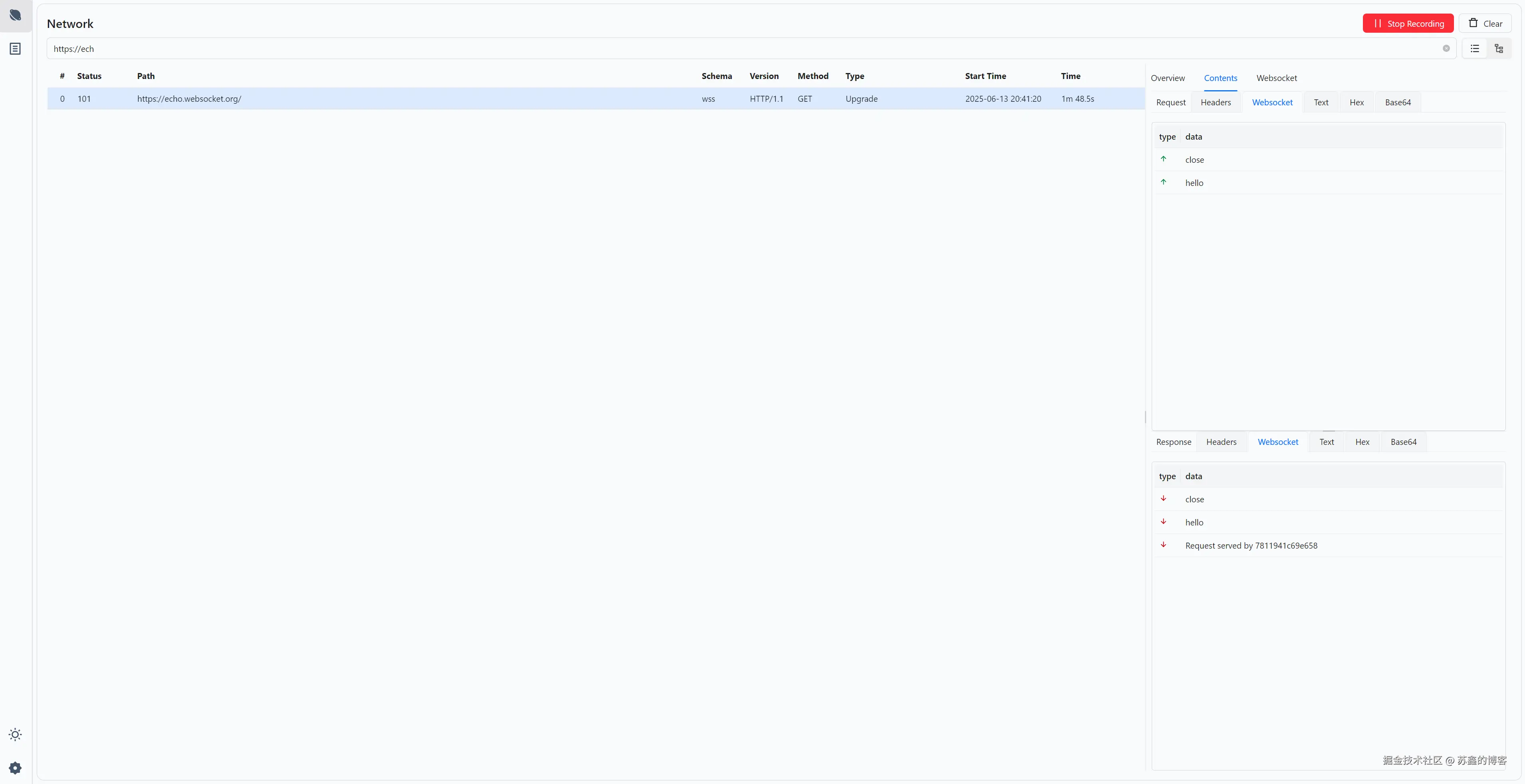The image size is (1525, 784).
Task: Click the filter URL input field
Action: [x=711, y=49]
